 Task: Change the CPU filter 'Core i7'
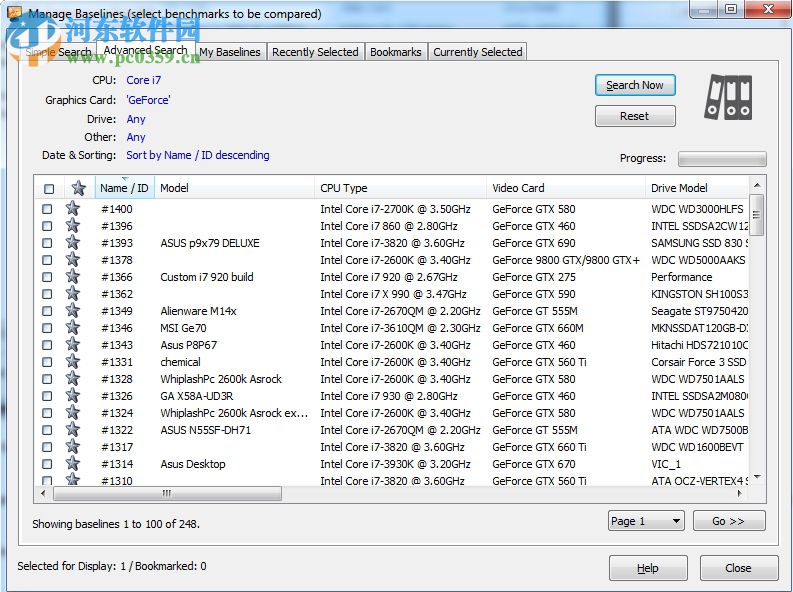(x=144, y=80)
